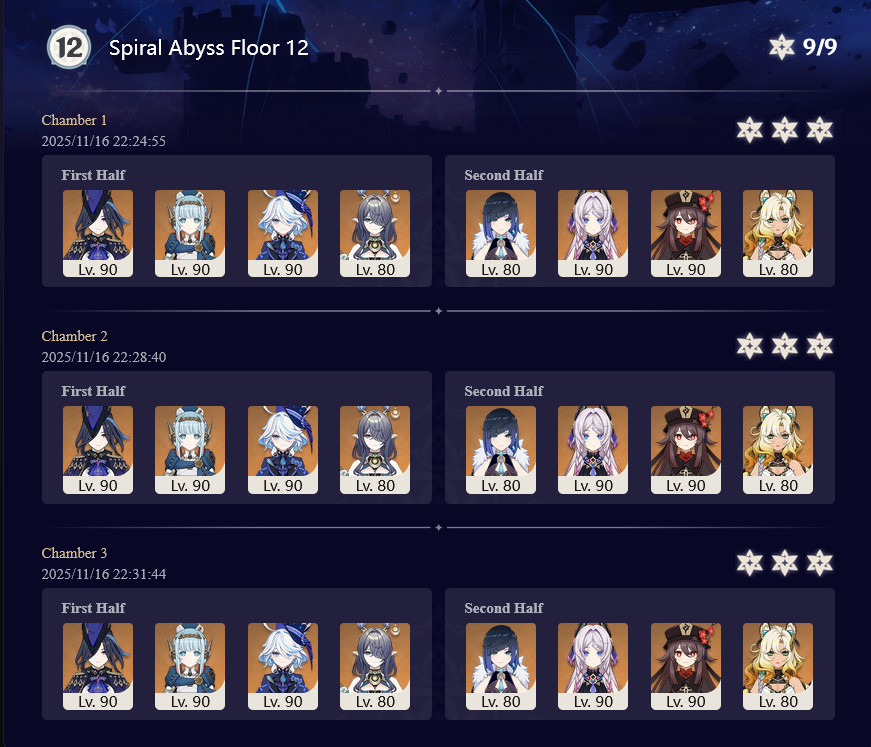Select Chamber 1 first-half Lv. 80 horned character
871x747 pixels.
coord(375,233)
